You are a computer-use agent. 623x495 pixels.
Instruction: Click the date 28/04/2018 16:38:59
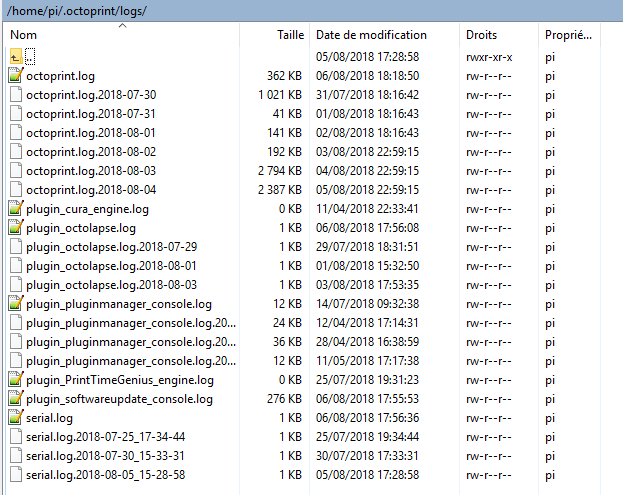coord(367,342)
